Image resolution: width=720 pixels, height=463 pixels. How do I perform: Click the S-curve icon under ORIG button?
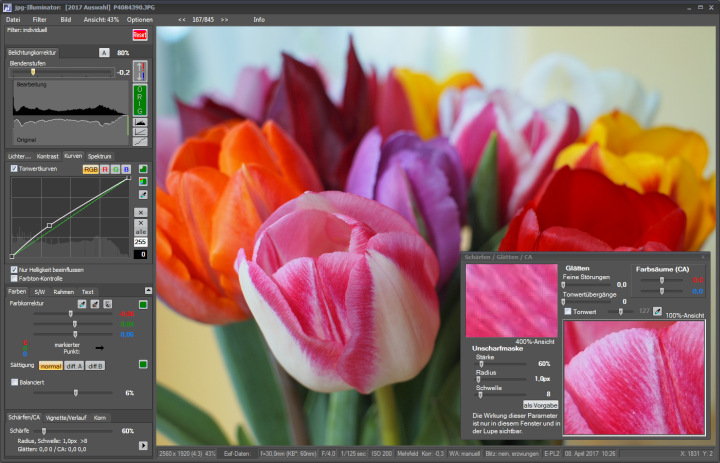pyautogui.click(x=140, y=141)
